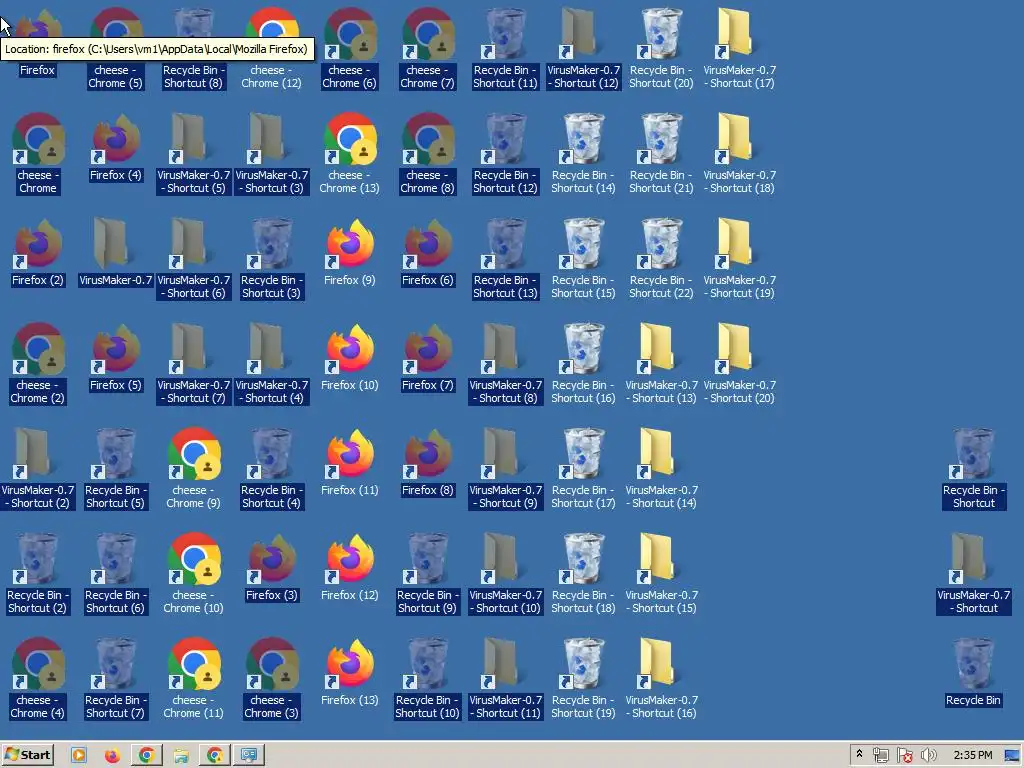
Task: Select the 'Firefox (2)' shortcut
Action: 37,253
